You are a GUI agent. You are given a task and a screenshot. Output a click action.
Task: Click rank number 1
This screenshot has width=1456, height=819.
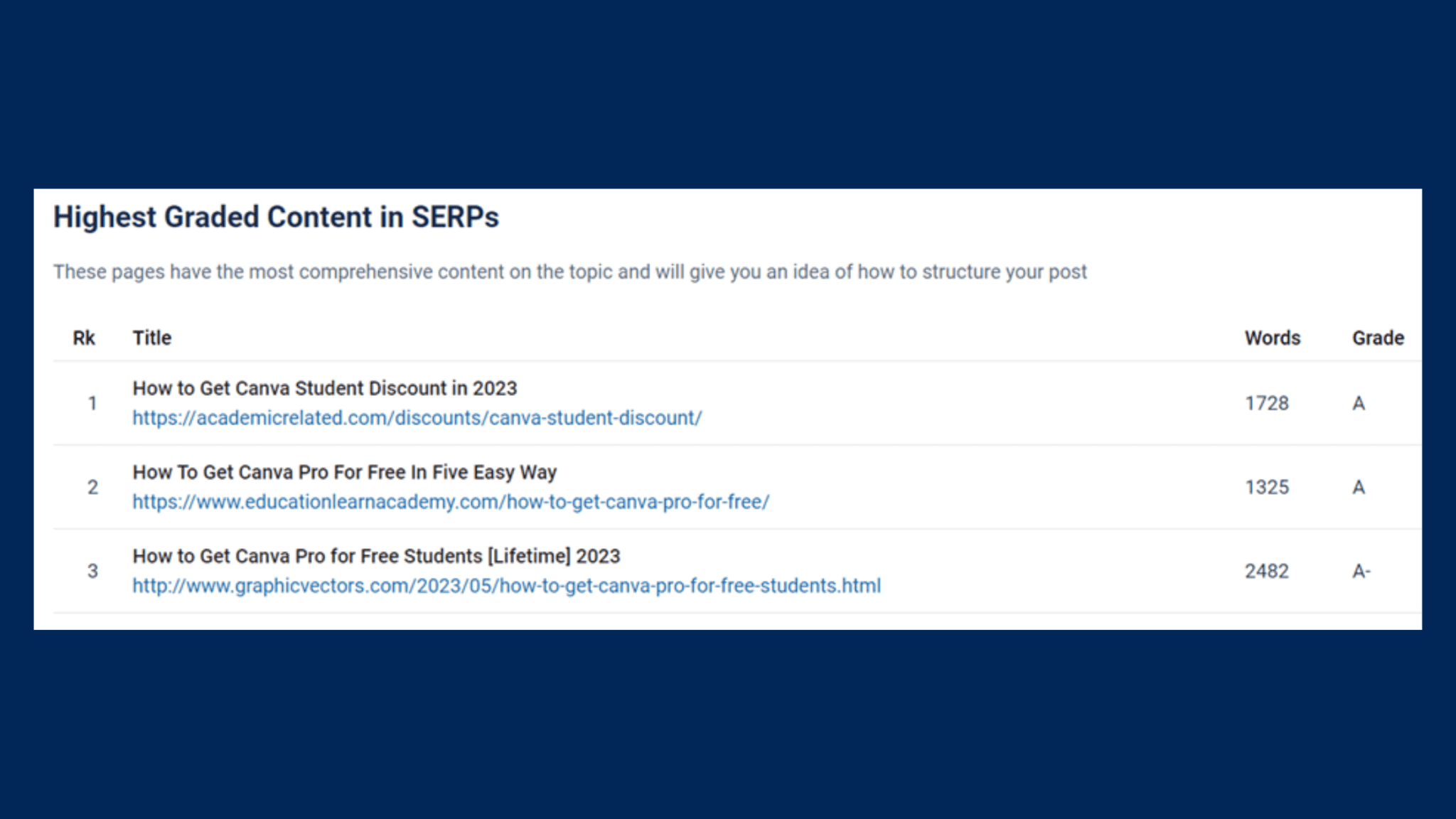[92, 403]
